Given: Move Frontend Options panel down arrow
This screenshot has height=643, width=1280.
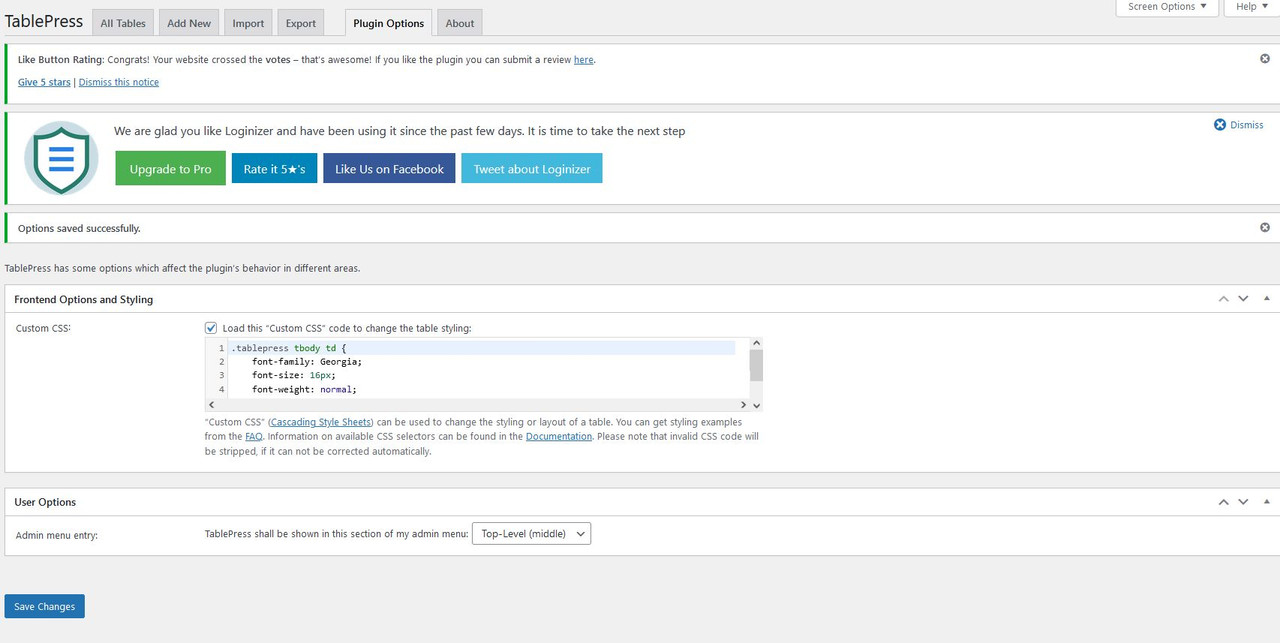Looking at the screenshot, I should [x=1243, y=299].
